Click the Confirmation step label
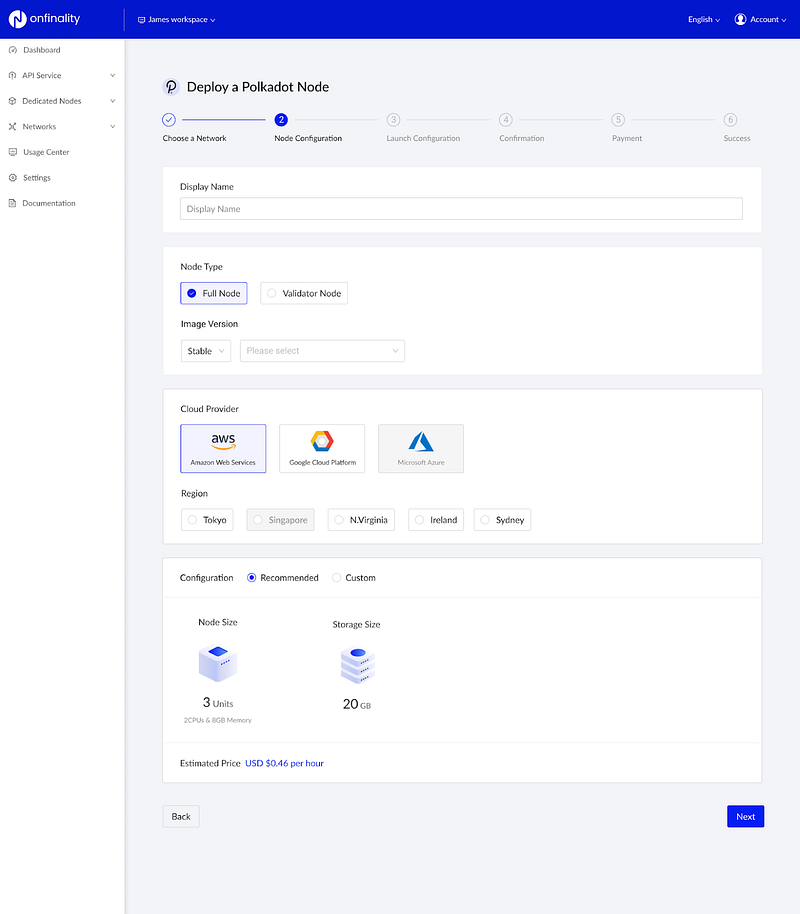This screenshot has height=914, width=800. [521, 138]
